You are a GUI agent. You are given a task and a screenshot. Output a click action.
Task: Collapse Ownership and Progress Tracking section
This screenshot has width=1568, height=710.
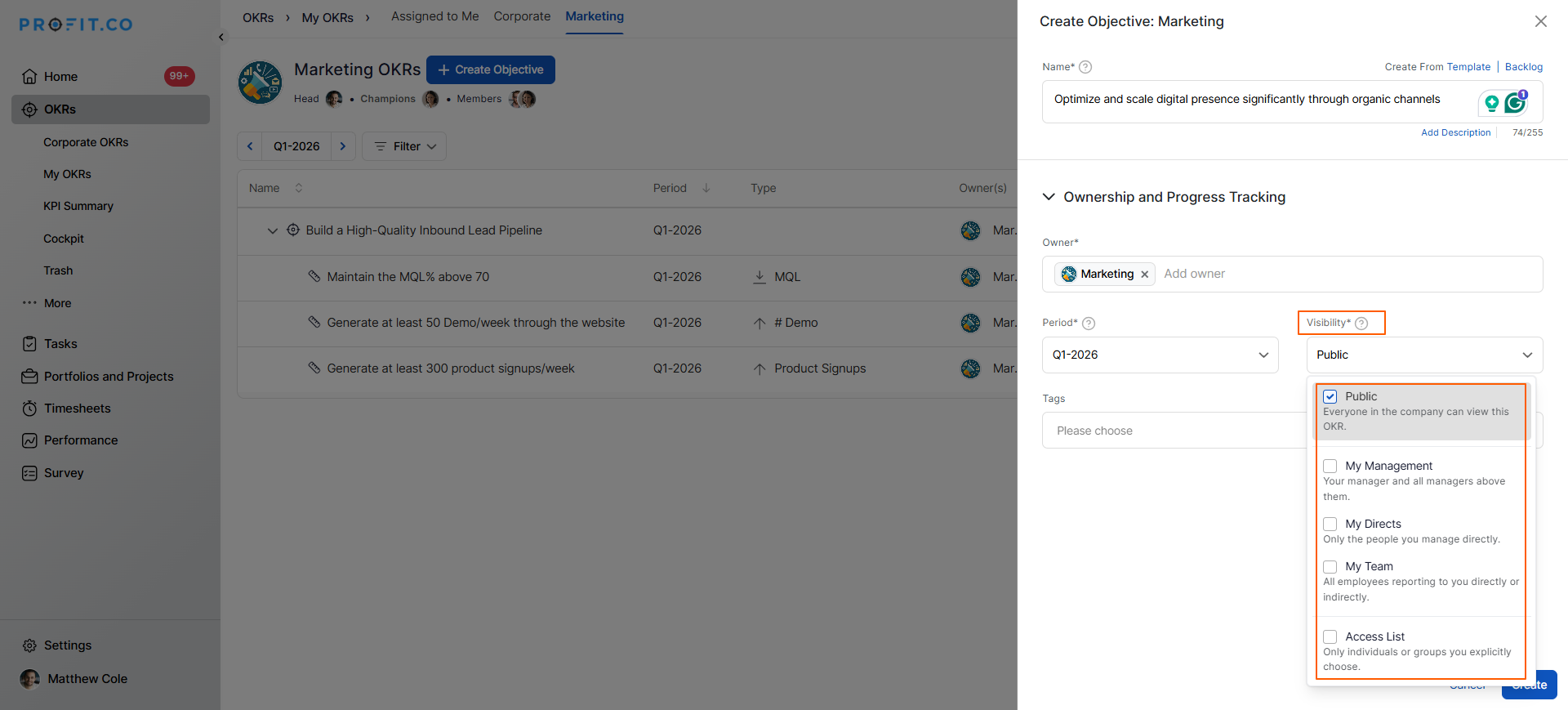[x=1049, y=197]
